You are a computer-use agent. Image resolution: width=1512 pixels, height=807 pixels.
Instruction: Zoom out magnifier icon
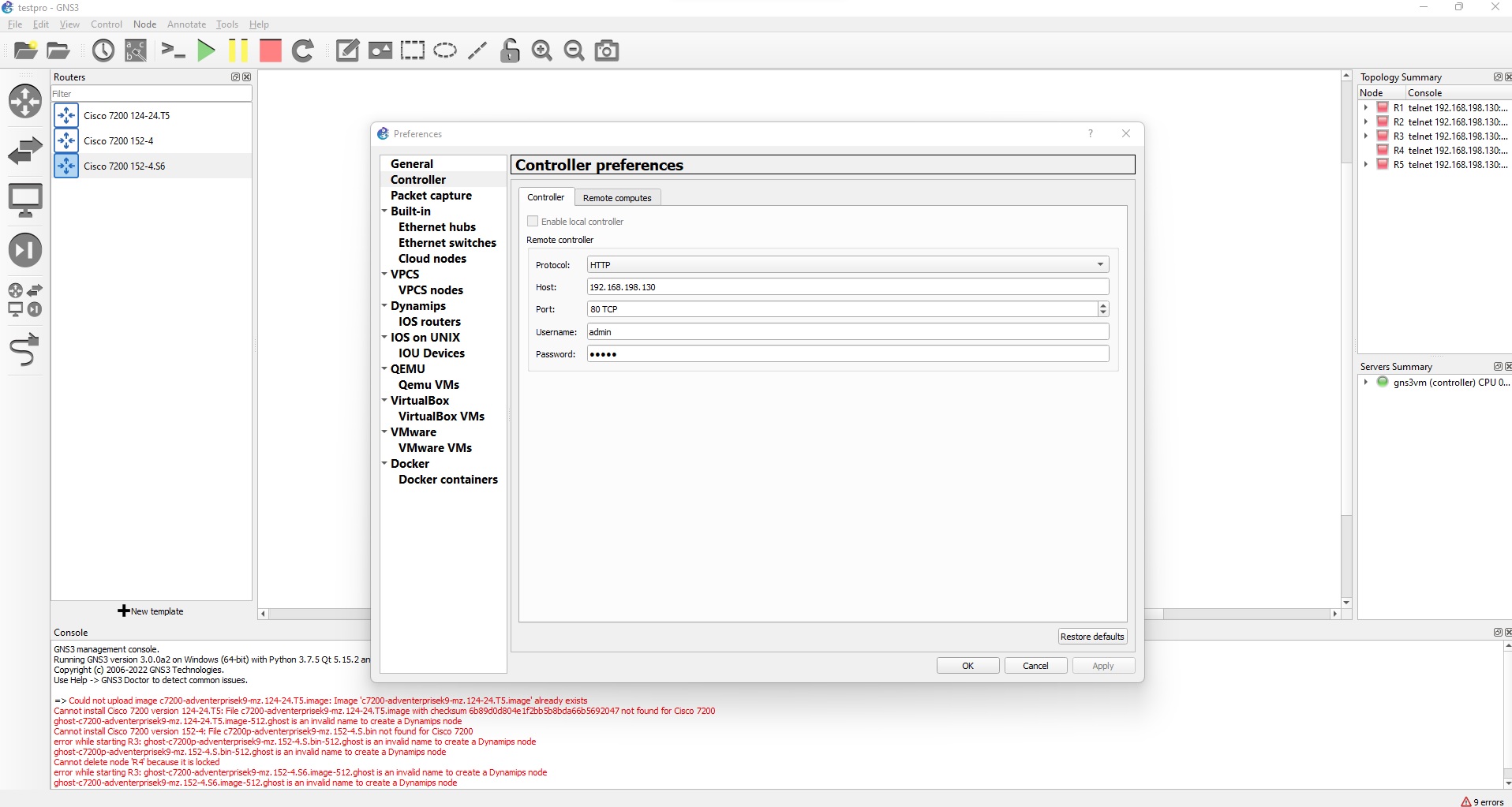pyautogui.click(x=574, y=50)
